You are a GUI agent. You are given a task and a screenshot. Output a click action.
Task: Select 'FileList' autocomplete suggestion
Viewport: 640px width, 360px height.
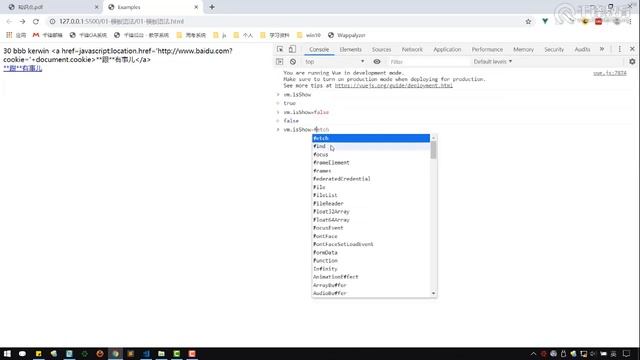tap(371, 195)
